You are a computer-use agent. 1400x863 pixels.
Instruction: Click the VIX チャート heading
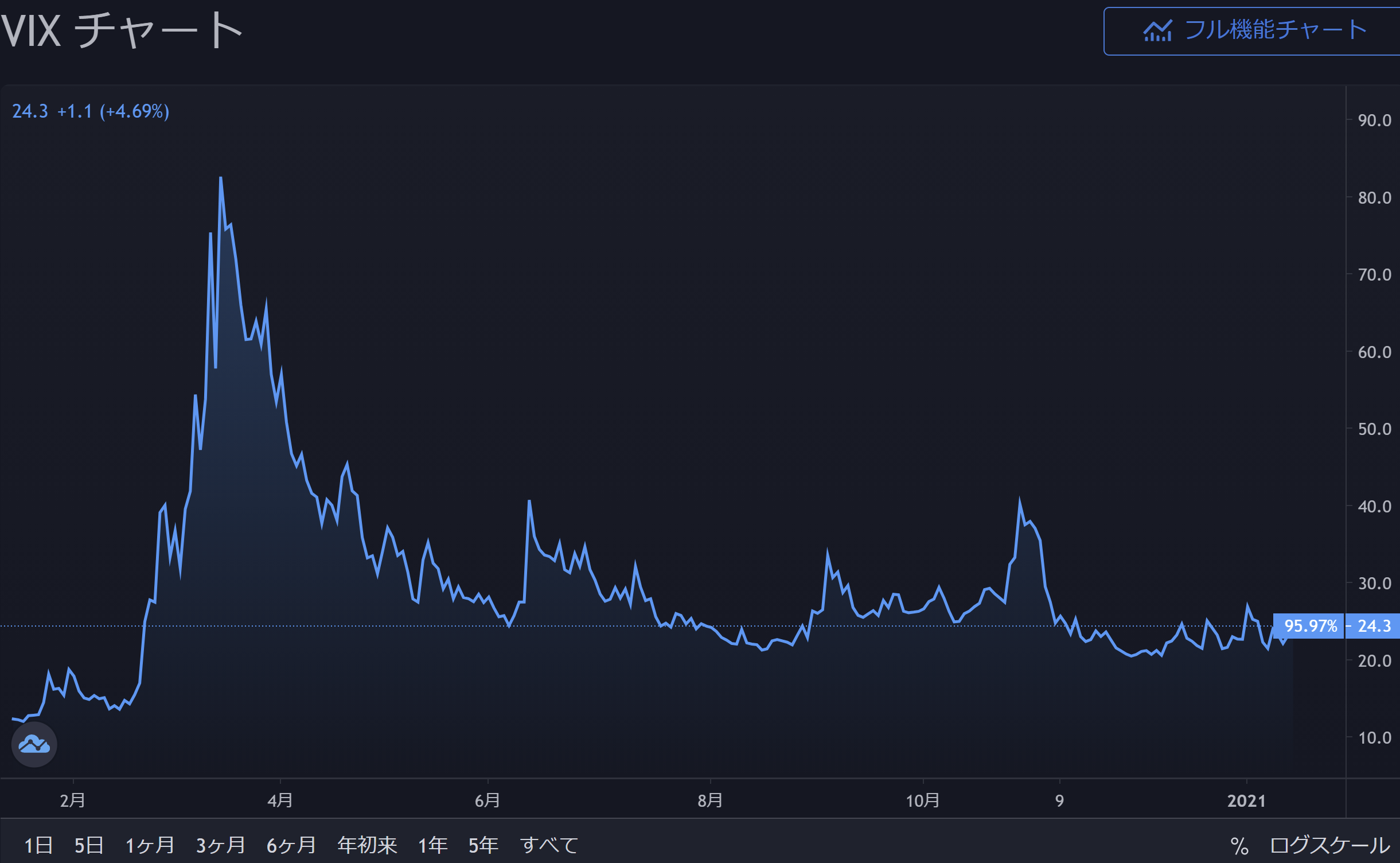tap(122, 31)
